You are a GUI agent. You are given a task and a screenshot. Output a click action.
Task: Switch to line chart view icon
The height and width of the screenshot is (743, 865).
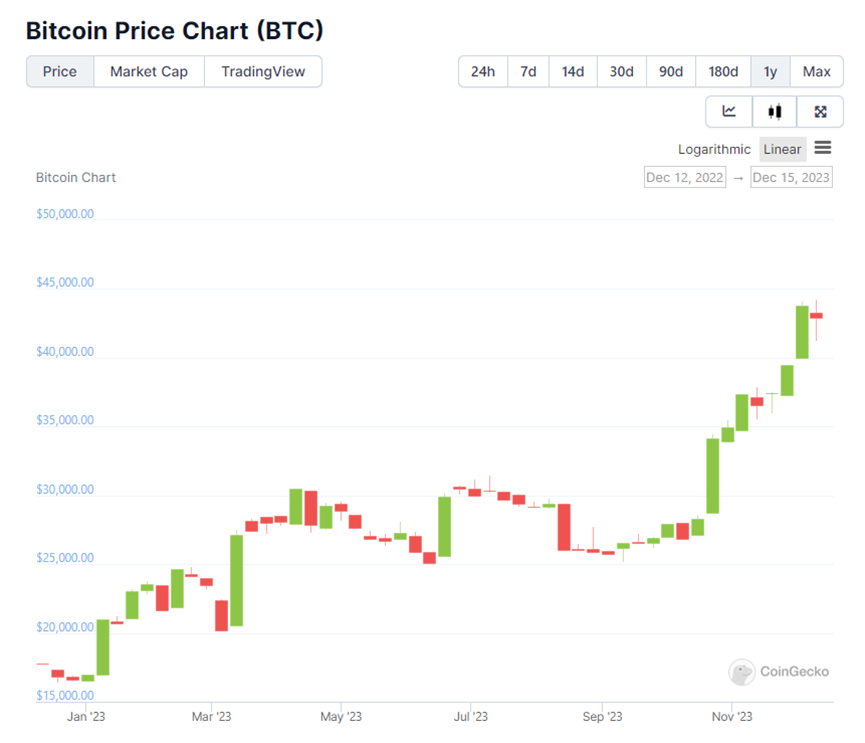[729, 112]
